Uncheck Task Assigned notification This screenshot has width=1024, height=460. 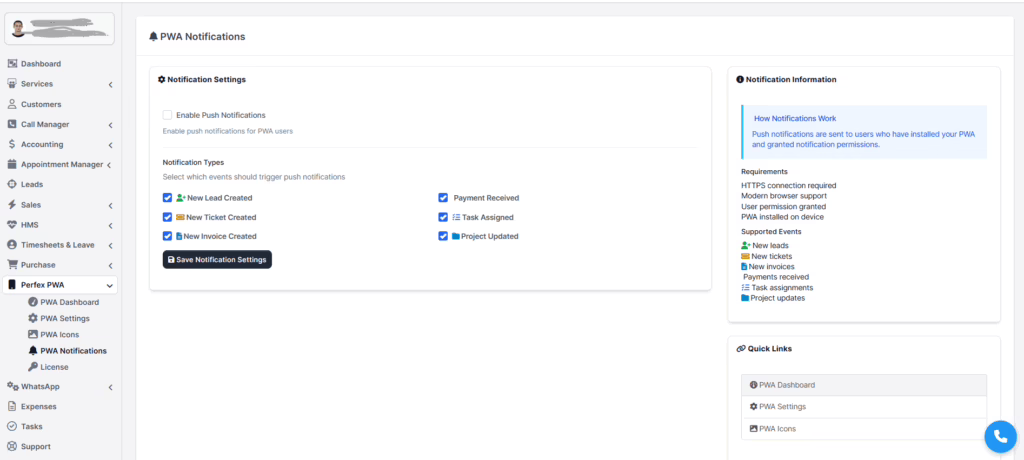443,217
